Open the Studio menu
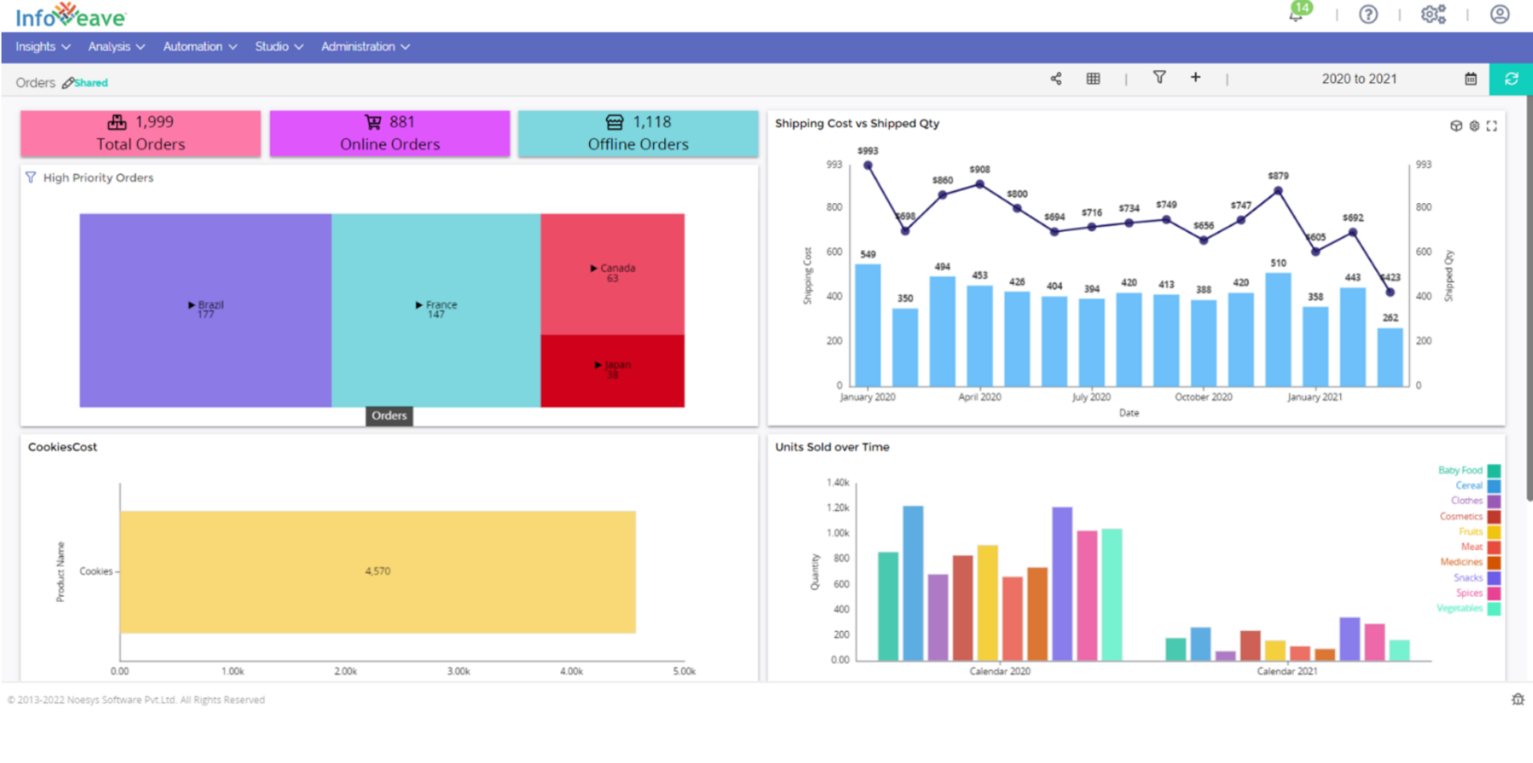The height and width of the screenshot is (763, 1533). [x=278, y=46]
